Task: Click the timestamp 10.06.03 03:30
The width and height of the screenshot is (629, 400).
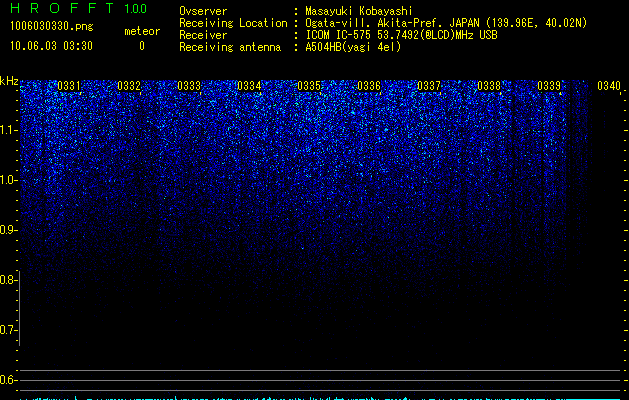Action: pyautogui.click(x=51, y=46)
